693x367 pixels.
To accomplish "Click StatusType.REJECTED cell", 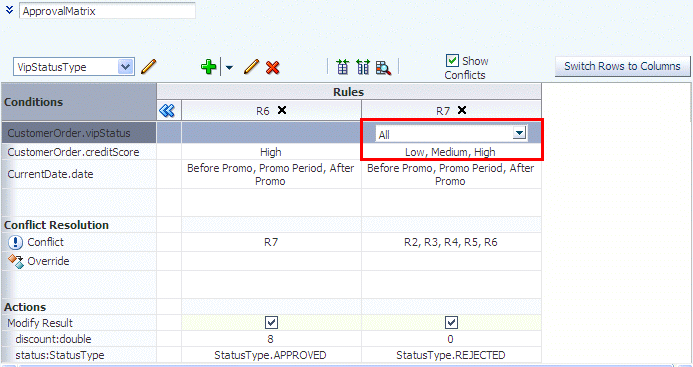I will click(451, 355).
